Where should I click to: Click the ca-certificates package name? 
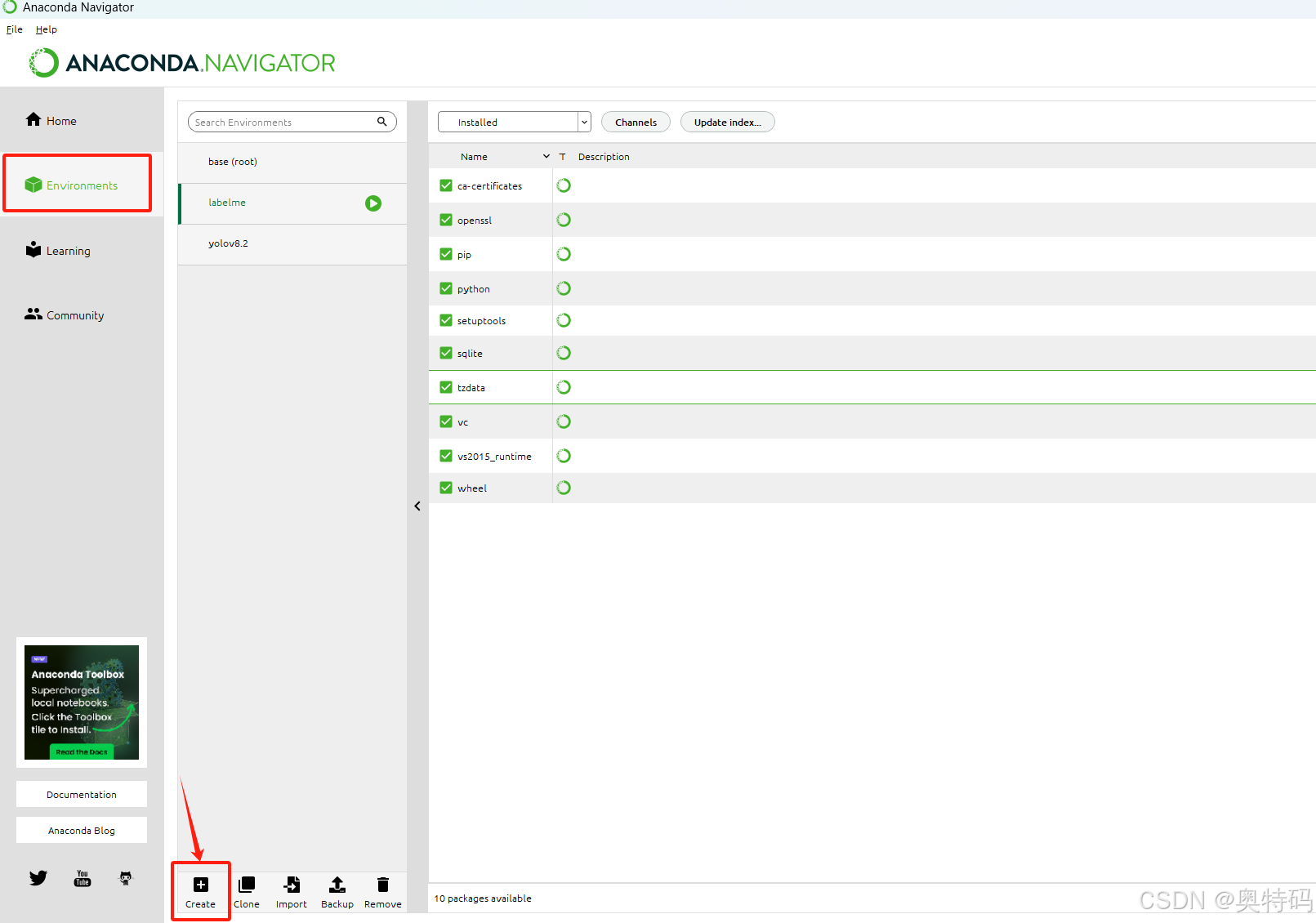click(489, 186)
